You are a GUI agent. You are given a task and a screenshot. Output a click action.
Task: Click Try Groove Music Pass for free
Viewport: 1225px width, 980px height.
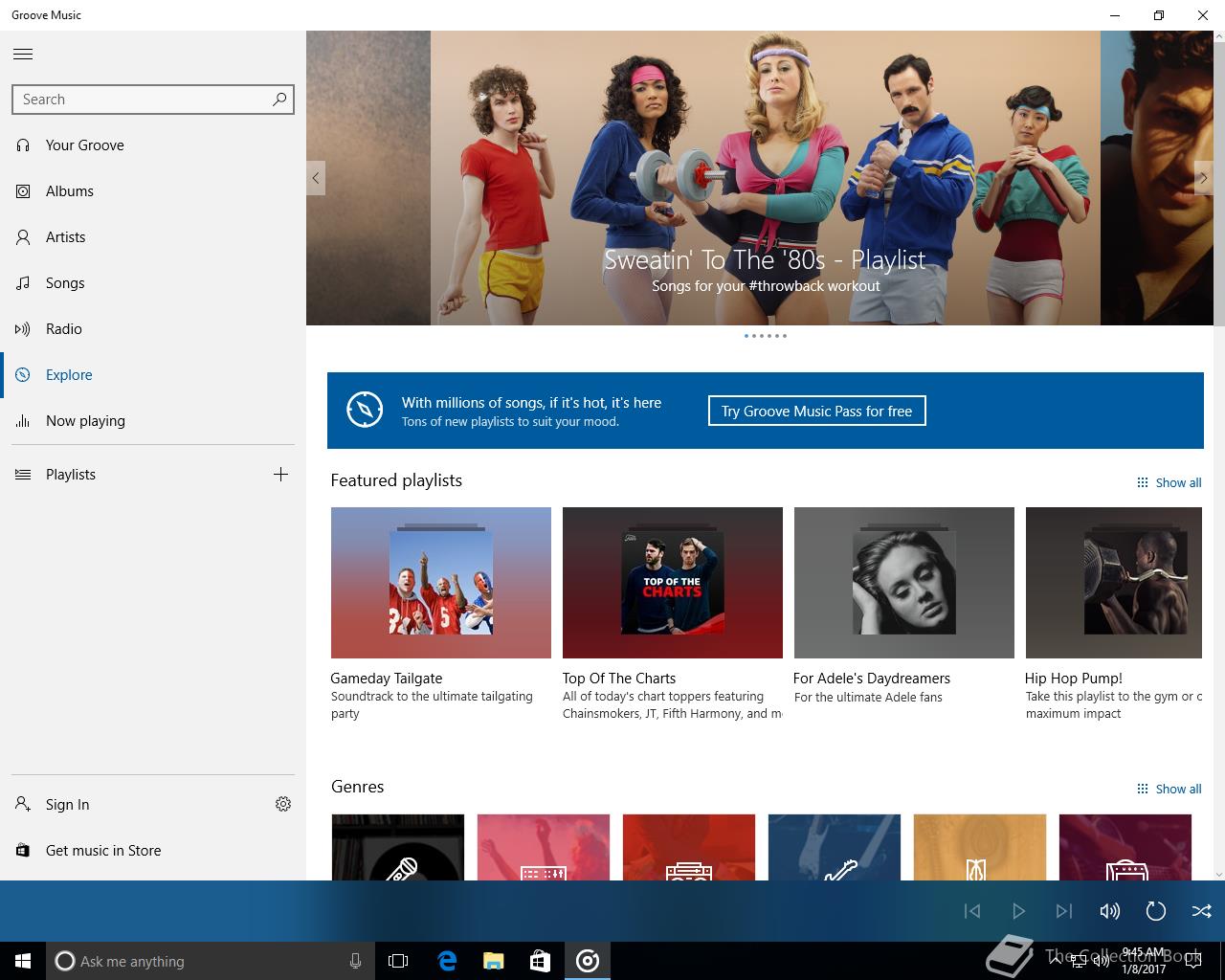point(817,411)
